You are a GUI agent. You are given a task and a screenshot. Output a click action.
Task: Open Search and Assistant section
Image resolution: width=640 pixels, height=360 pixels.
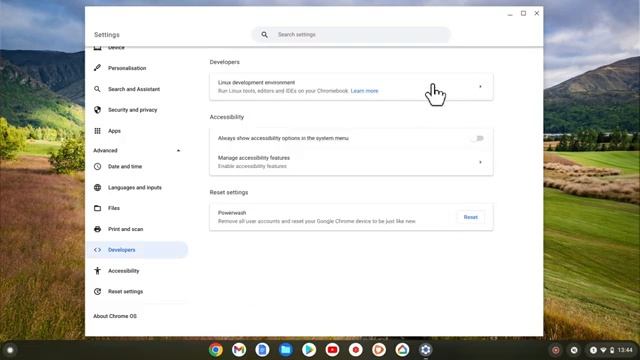134,89
